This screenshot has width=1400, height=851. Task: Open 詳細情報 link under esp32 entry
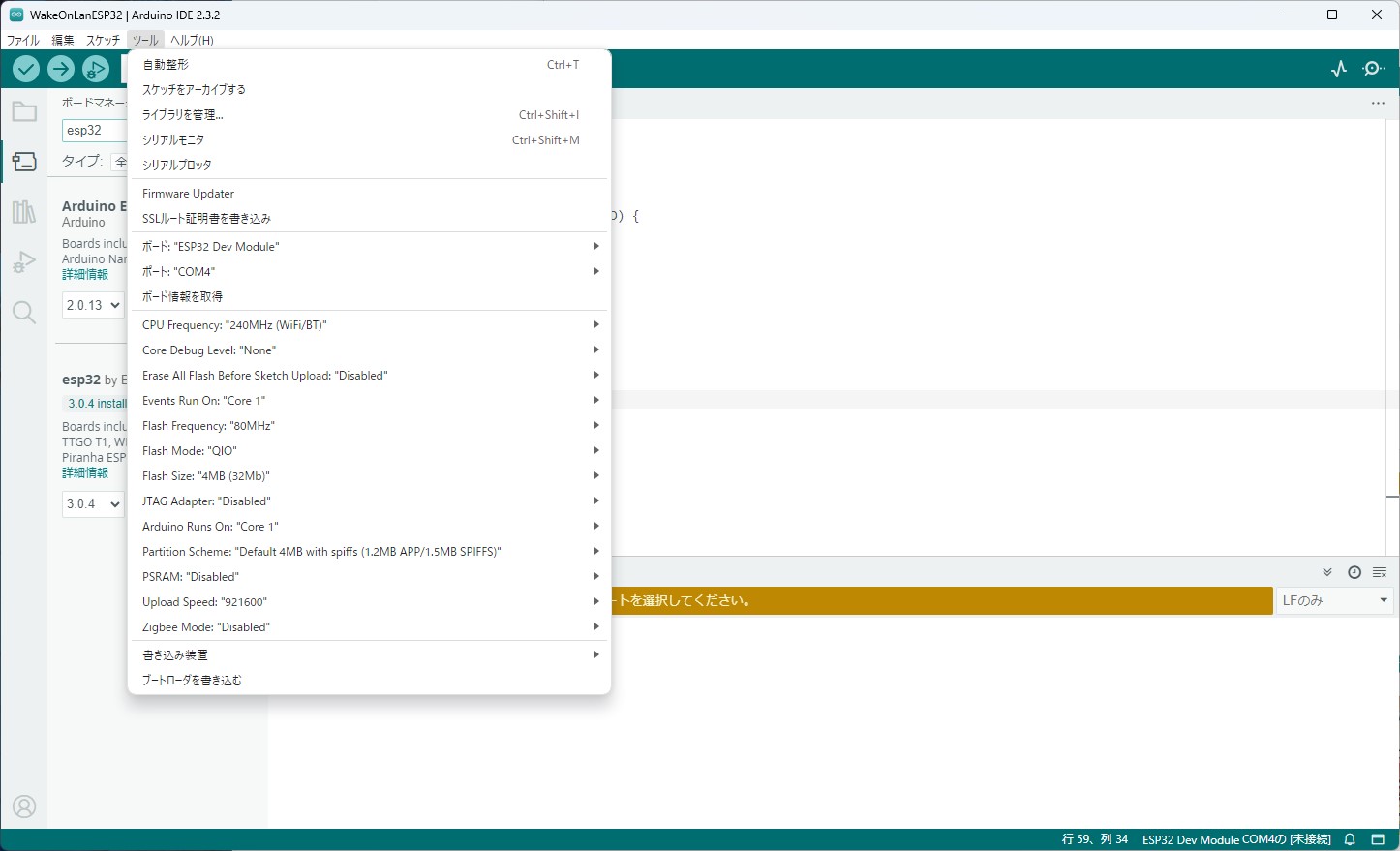tap(85, 473)
